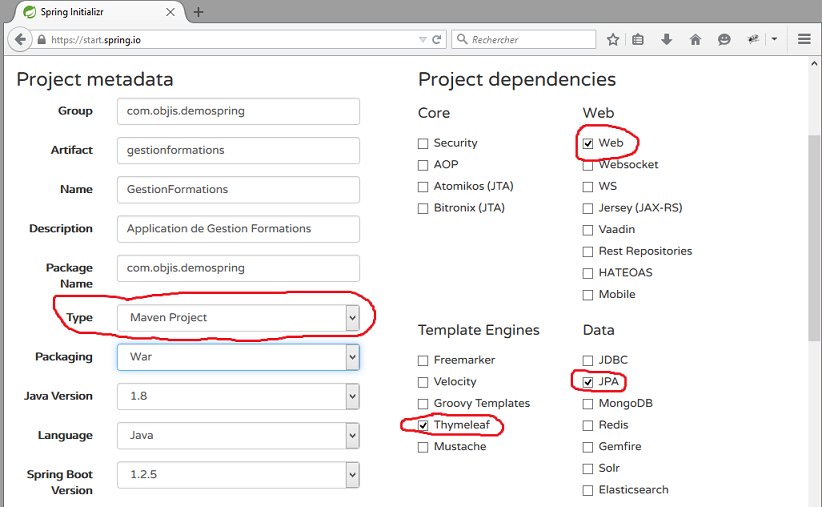The height and width of the screenshot is (507, 822).
Task: Check the AOP checkbox
Action: pos(423,165)
